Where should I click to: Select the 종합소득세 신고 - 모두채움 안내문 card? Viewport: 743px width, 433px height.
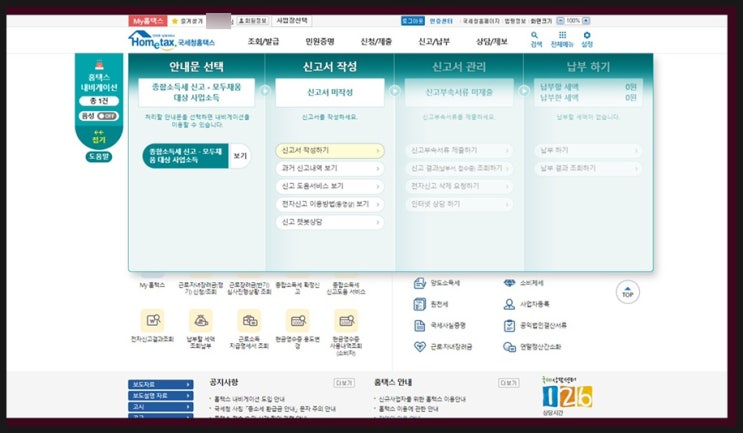(185, 156)
